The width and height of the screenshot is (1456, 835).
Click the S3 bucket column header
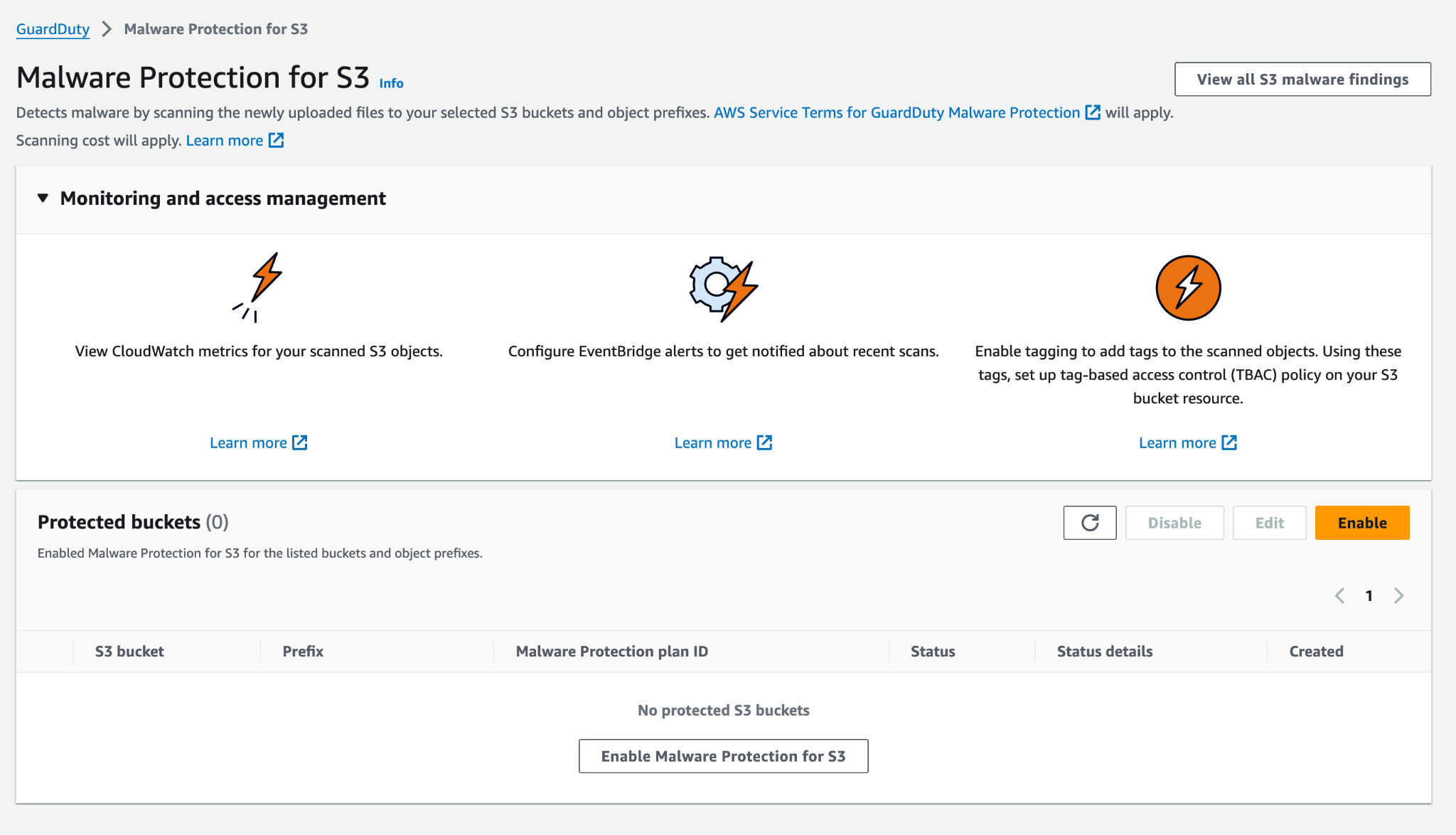tap(129, 651)
